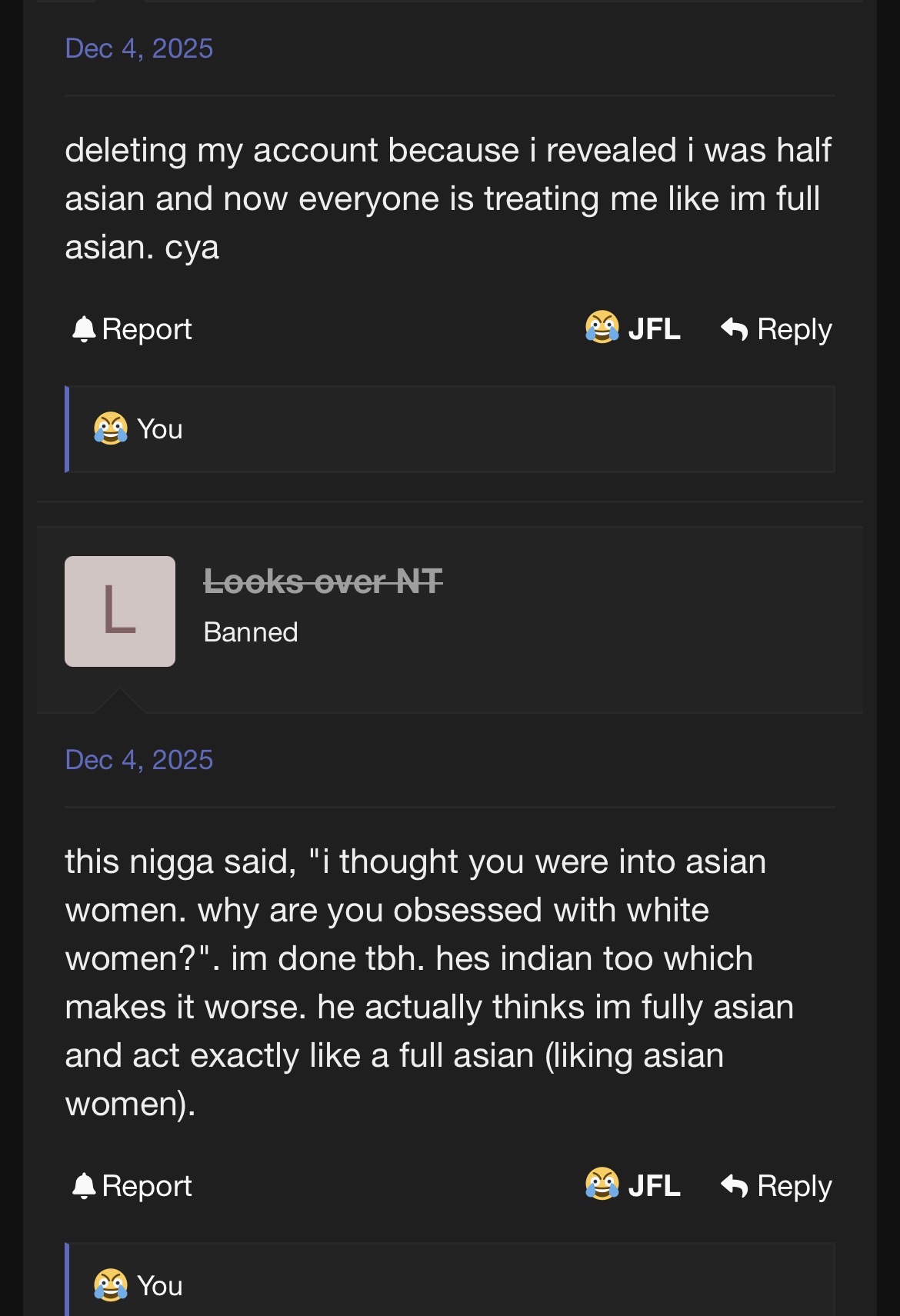The height and width of the screenshot is (1316, 900).
Task: Click the Reply text on the second post
Action: point(794,1186)
